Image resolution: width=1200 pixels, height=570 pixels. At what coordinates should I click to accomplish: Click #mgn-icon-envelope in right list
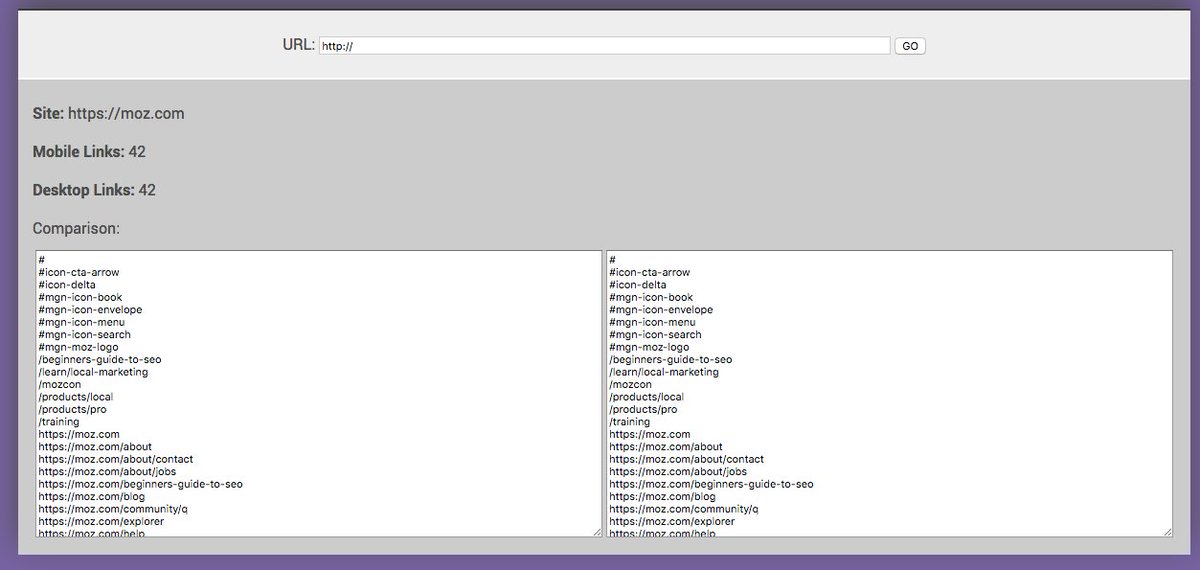pyautogui.click(x=661, y=310)
